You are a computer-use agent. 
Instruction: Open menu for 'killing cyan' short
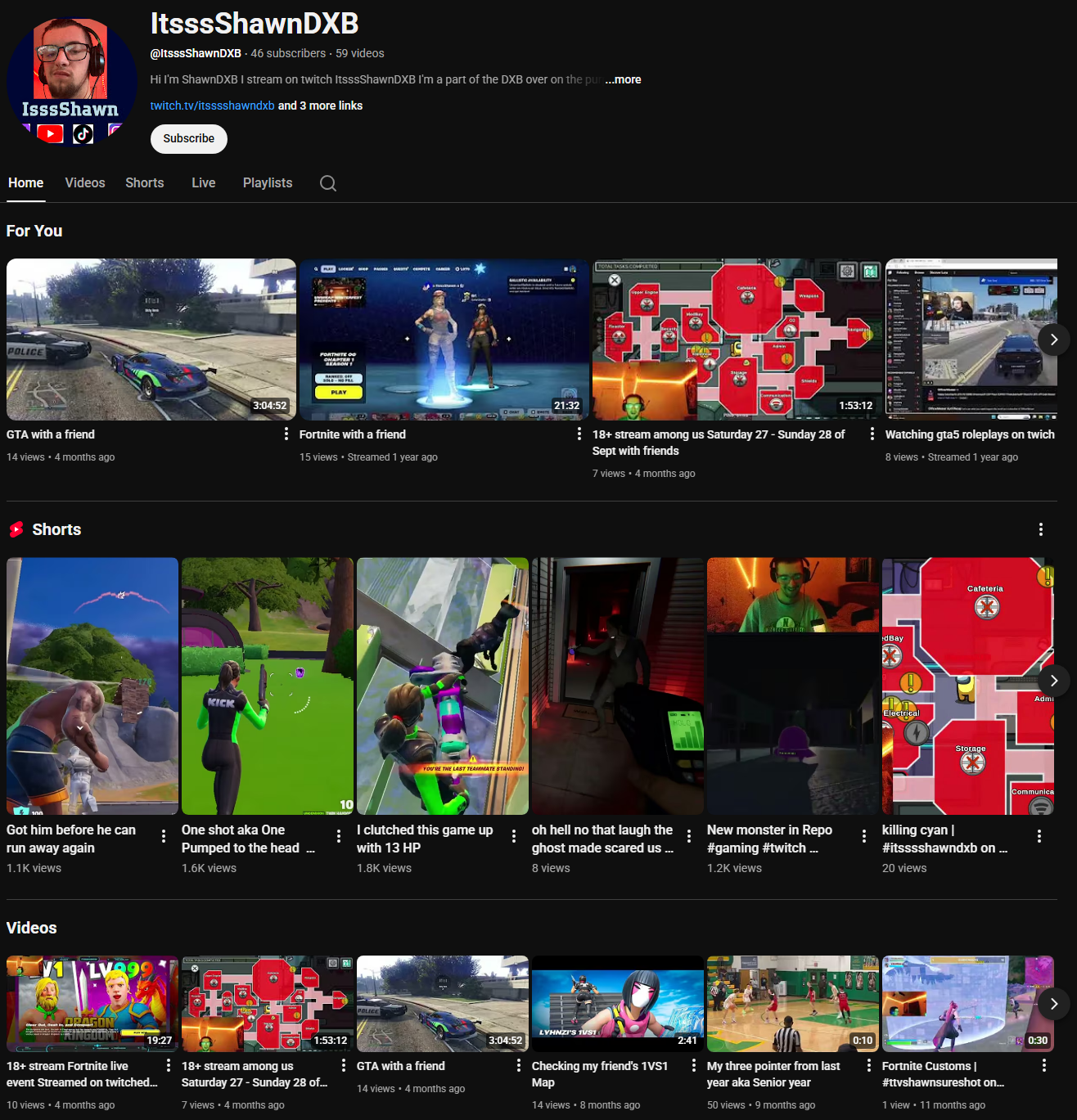coord(1039,835)
